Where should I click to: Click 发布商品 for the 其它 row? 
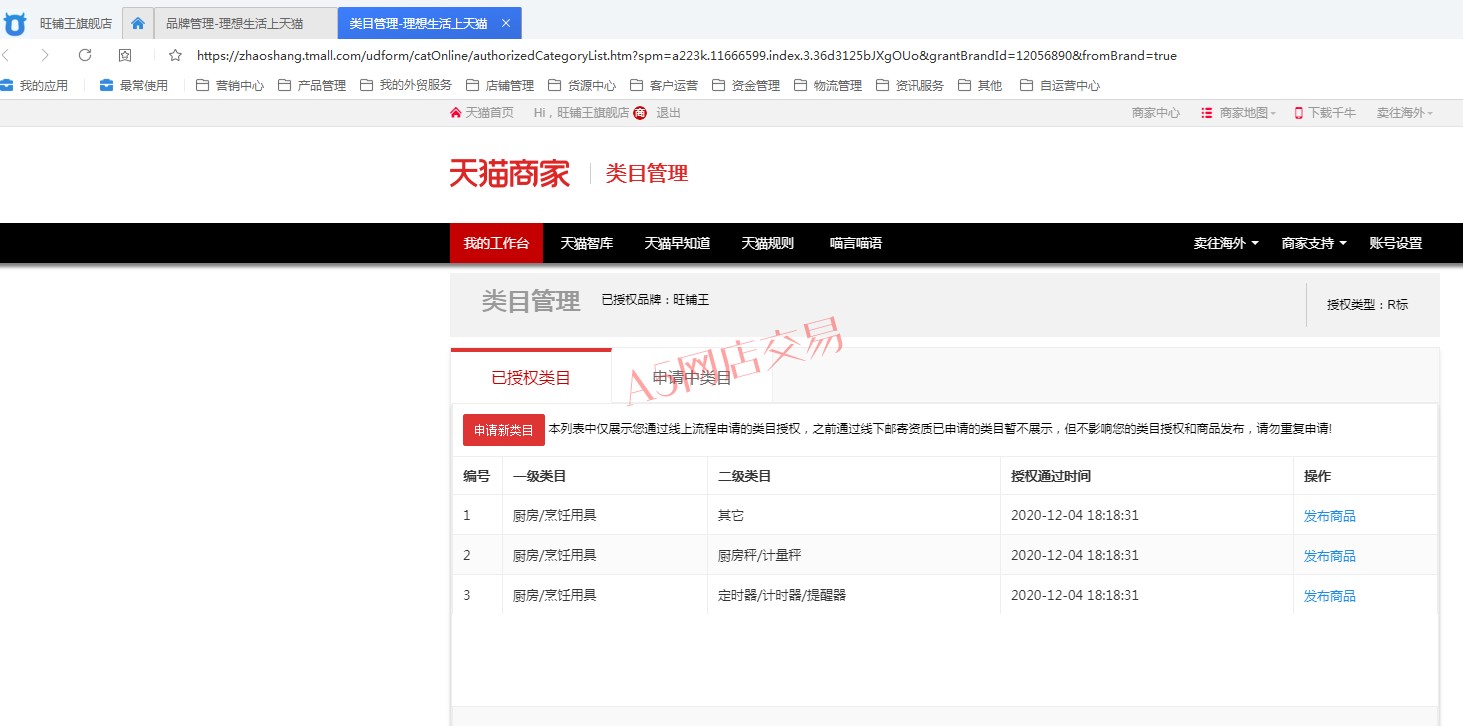point(1330,516)
